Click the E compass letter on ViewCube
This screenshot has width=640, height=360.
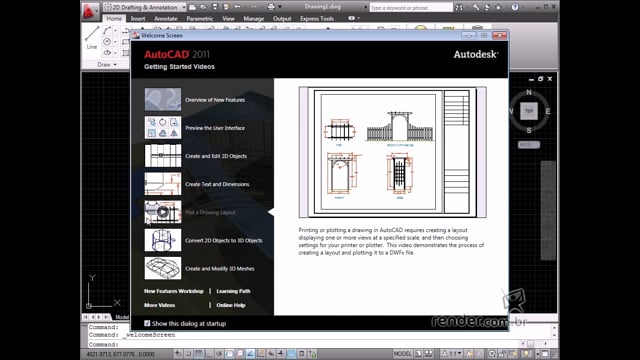click(x=548, y=111)
